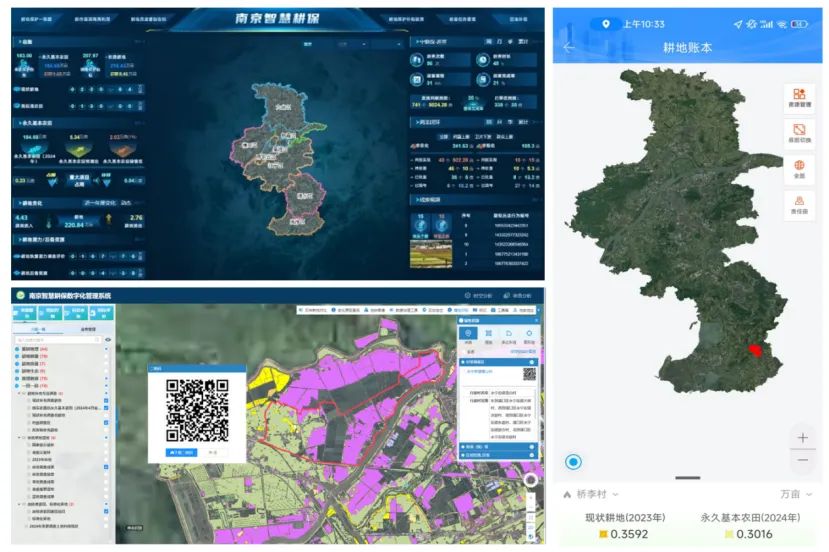Screen dimensions: 829x552
Task: Select the first tab in the attribute query panel
Action: 468,335
